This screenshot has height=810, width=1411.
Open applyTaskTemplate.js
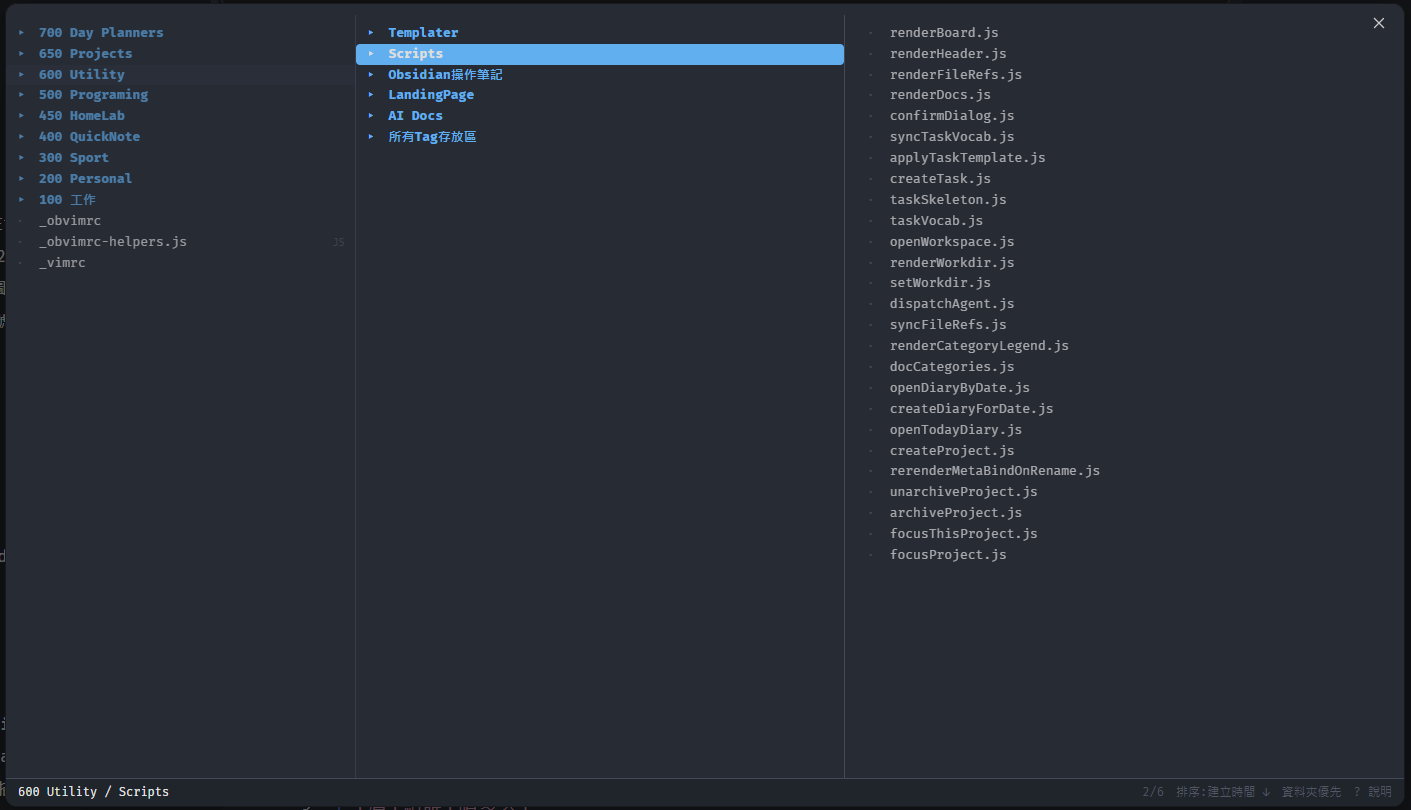pyautogui.click(x=968, y=158)
